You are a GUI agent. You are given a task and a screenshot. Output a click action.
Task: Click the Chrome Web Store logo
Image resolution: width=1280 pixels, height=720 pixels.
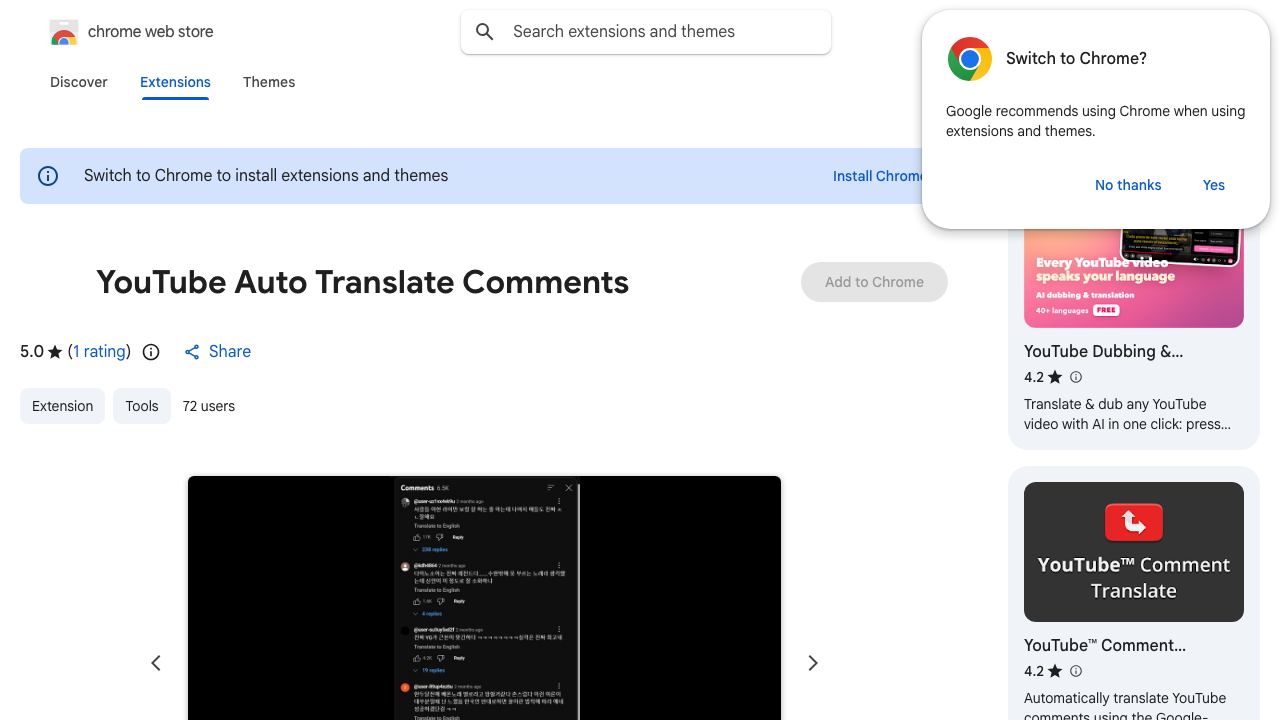tap(64, 32)
